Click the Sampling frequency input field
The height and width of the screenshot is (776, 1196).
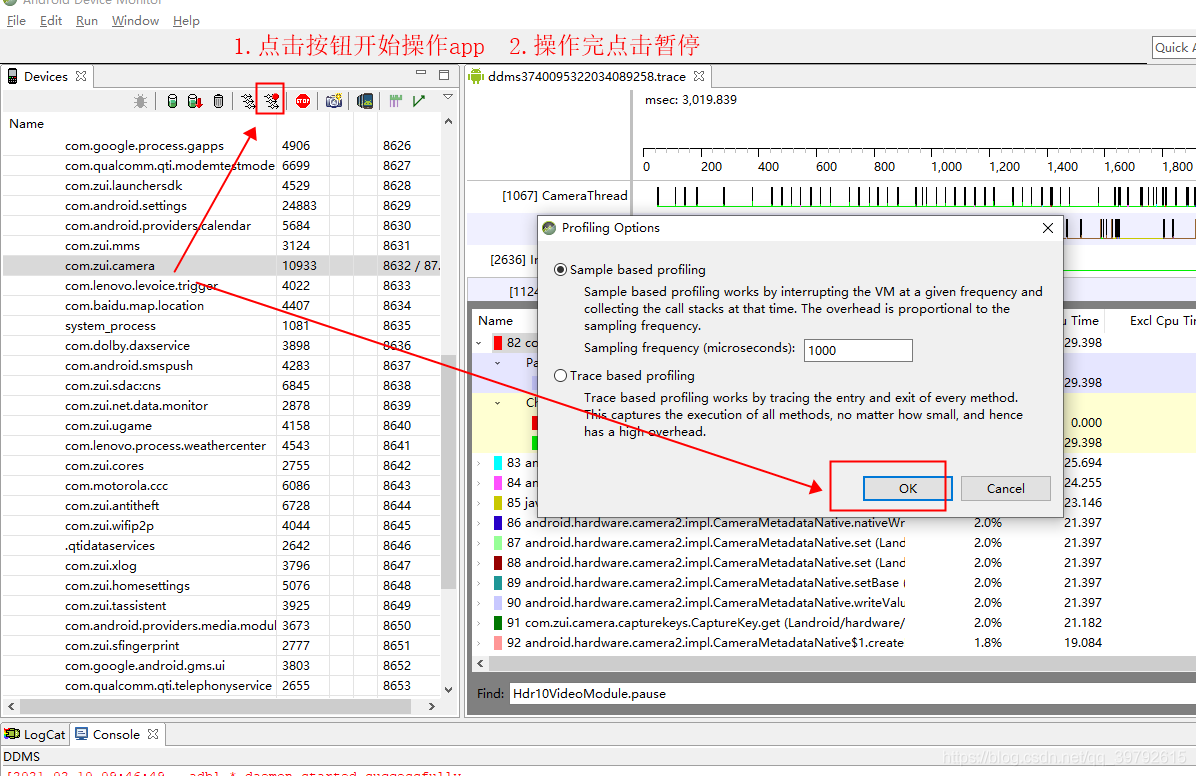(x=858, y=350)
